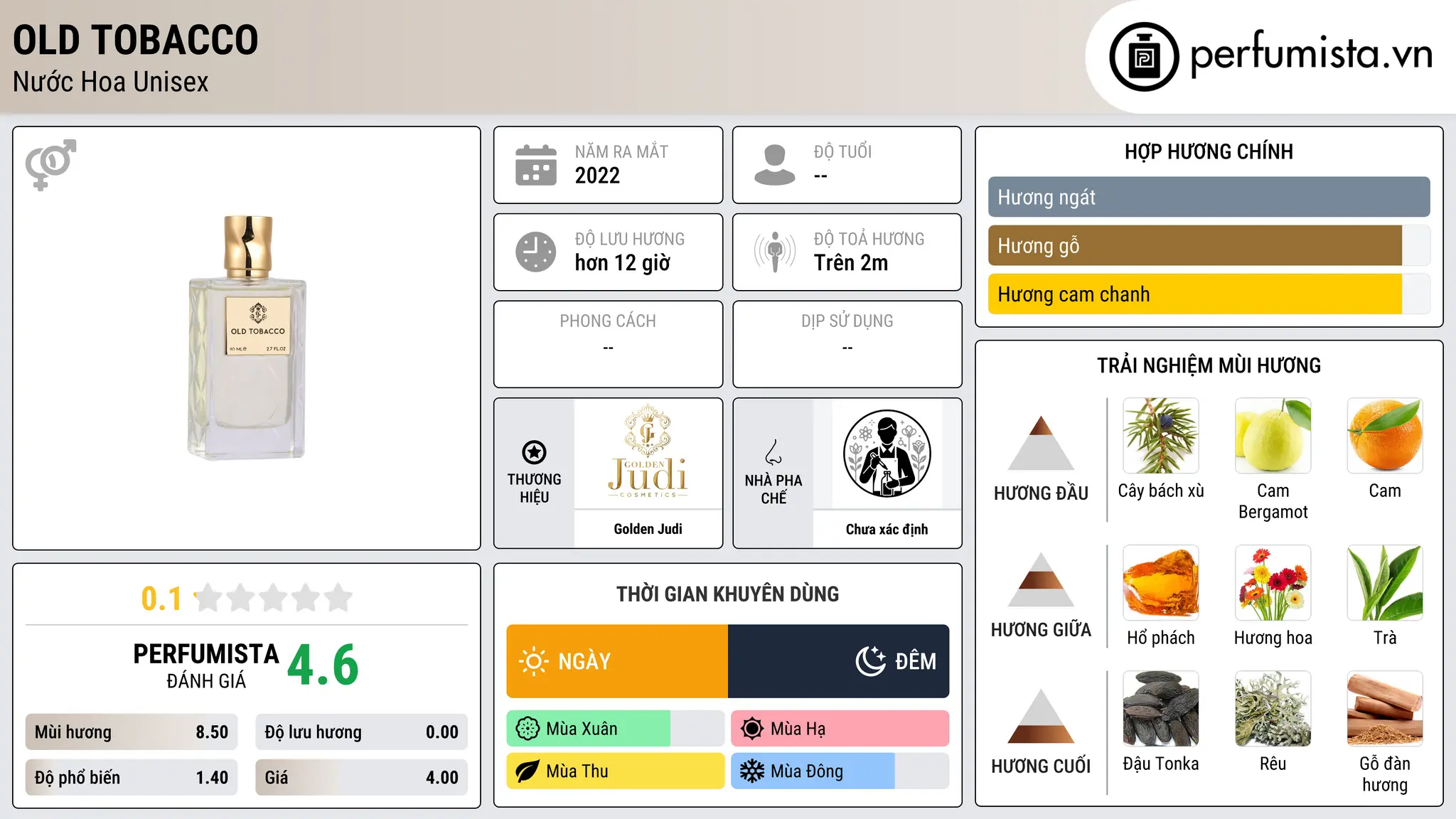Click the Dịp sử dụng occasion card
Image resolution: width=1456 pixels, height=819 pixels.
pos(847,344)
